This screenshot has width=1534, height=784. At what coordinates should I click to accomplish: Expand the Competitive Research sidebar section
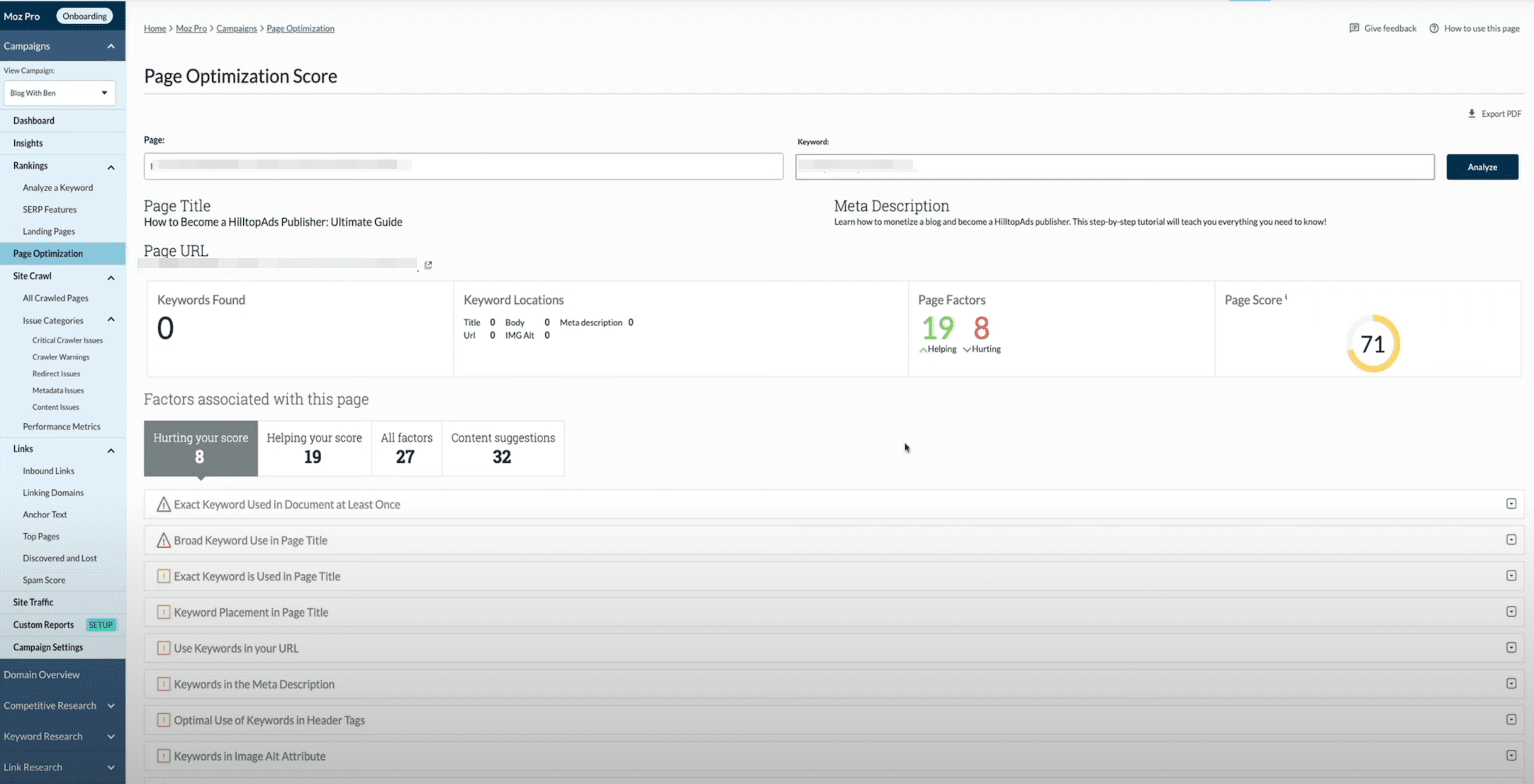(x=111, y=705)
